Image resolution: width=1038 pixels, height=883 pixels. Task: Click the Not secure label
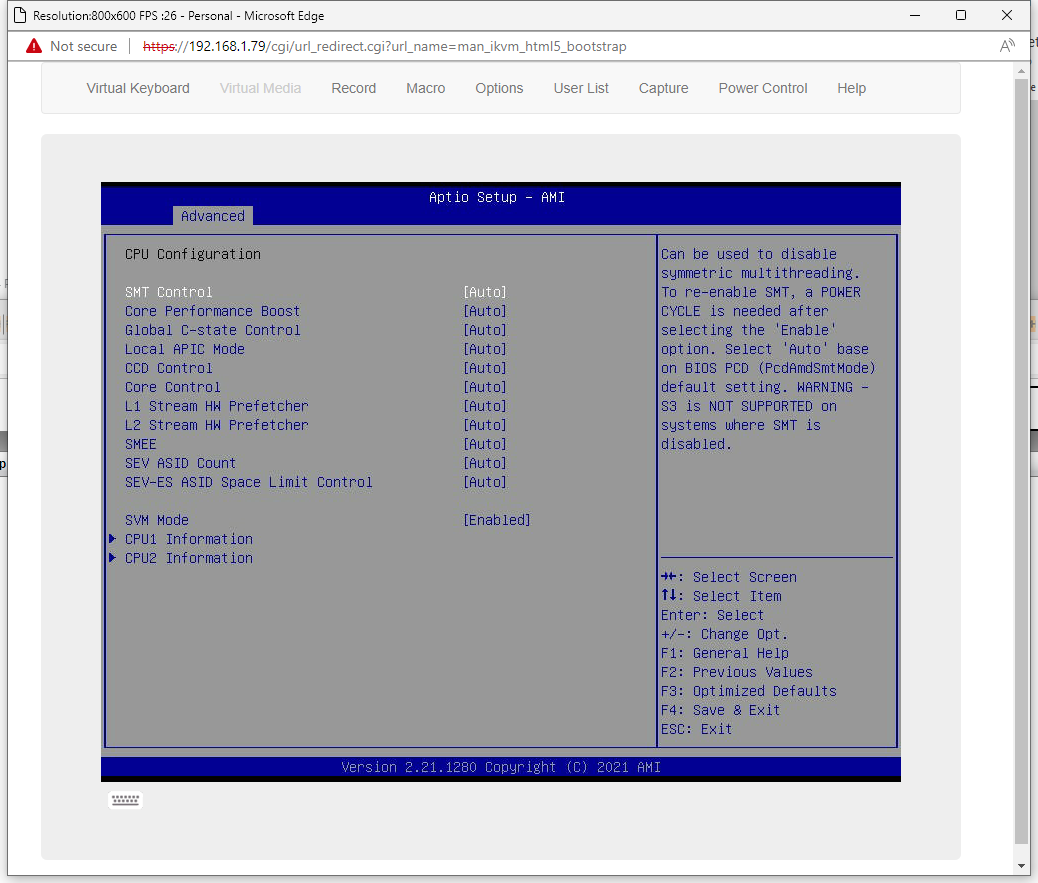click(x=83, y=46)
